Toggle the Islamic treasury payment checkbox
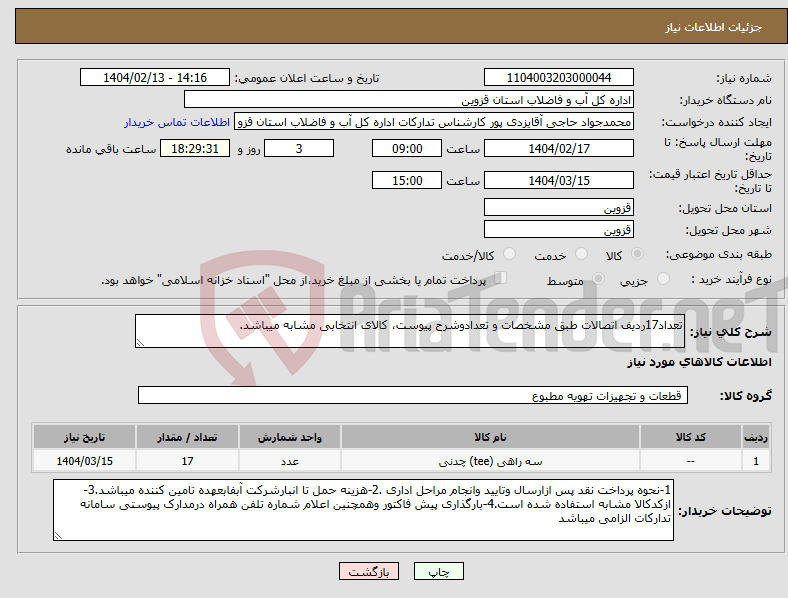Screen dimensions: 788x598 (501, 278)
